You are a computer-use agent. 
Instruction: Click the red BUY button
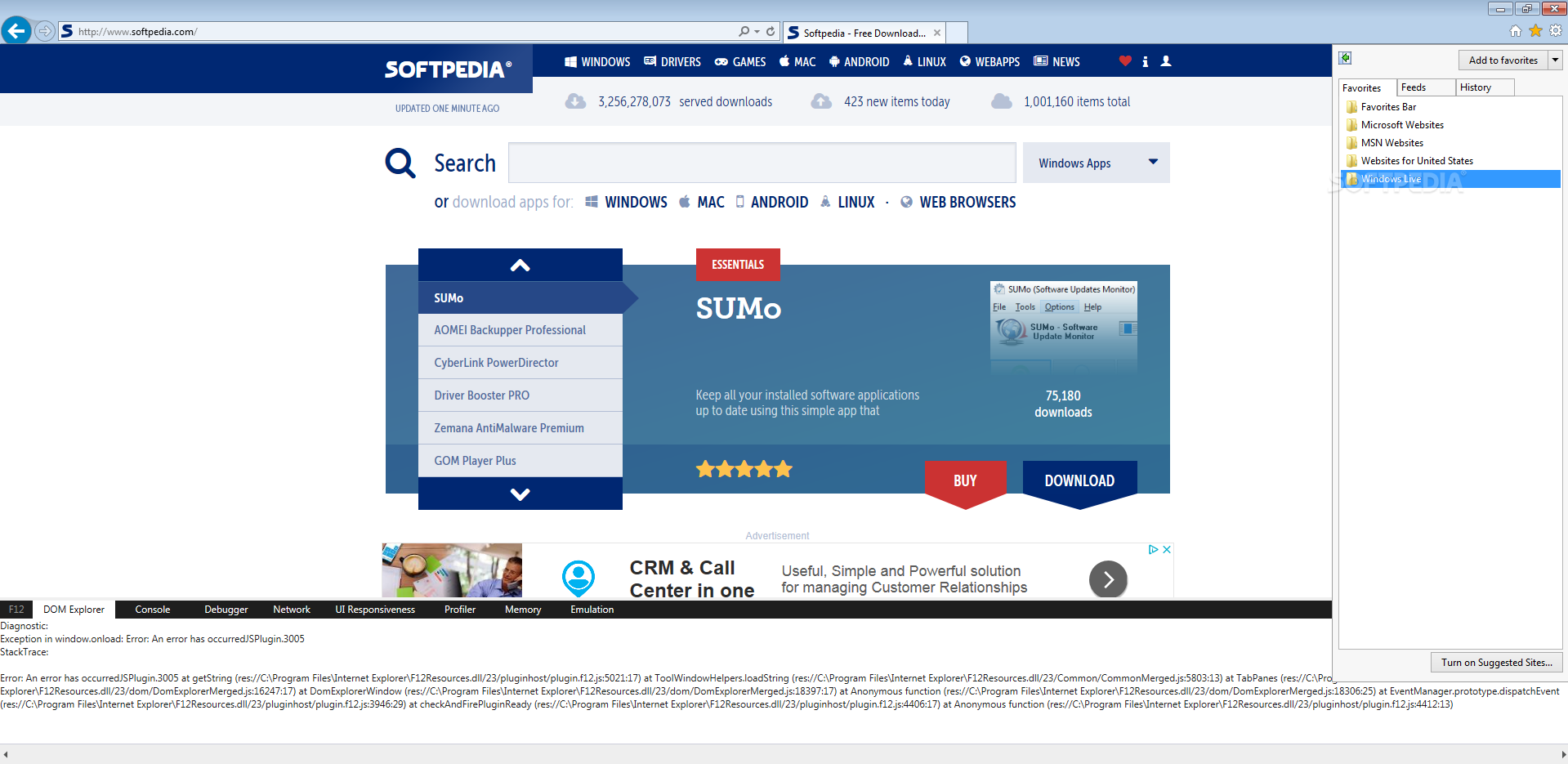965,483
